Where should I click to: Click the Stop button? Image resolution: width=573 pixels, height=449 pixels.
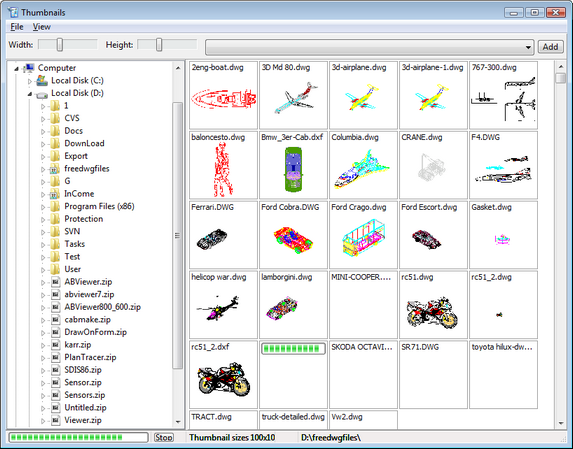163,437
